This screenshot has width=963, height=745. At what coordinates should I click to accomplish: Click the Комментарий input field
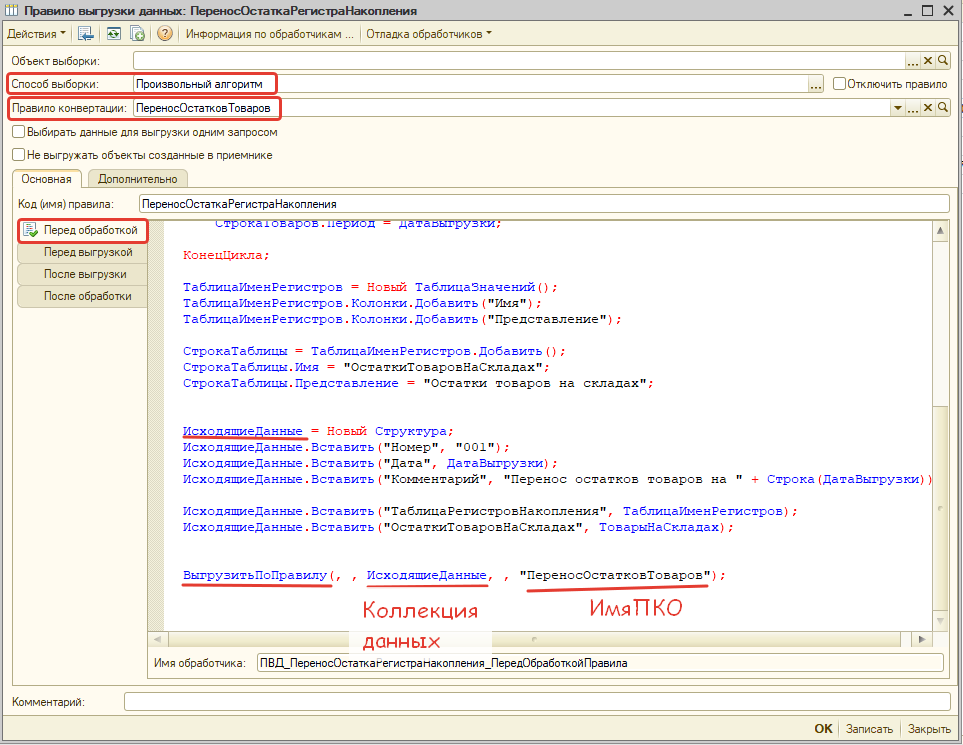point(537,701)
